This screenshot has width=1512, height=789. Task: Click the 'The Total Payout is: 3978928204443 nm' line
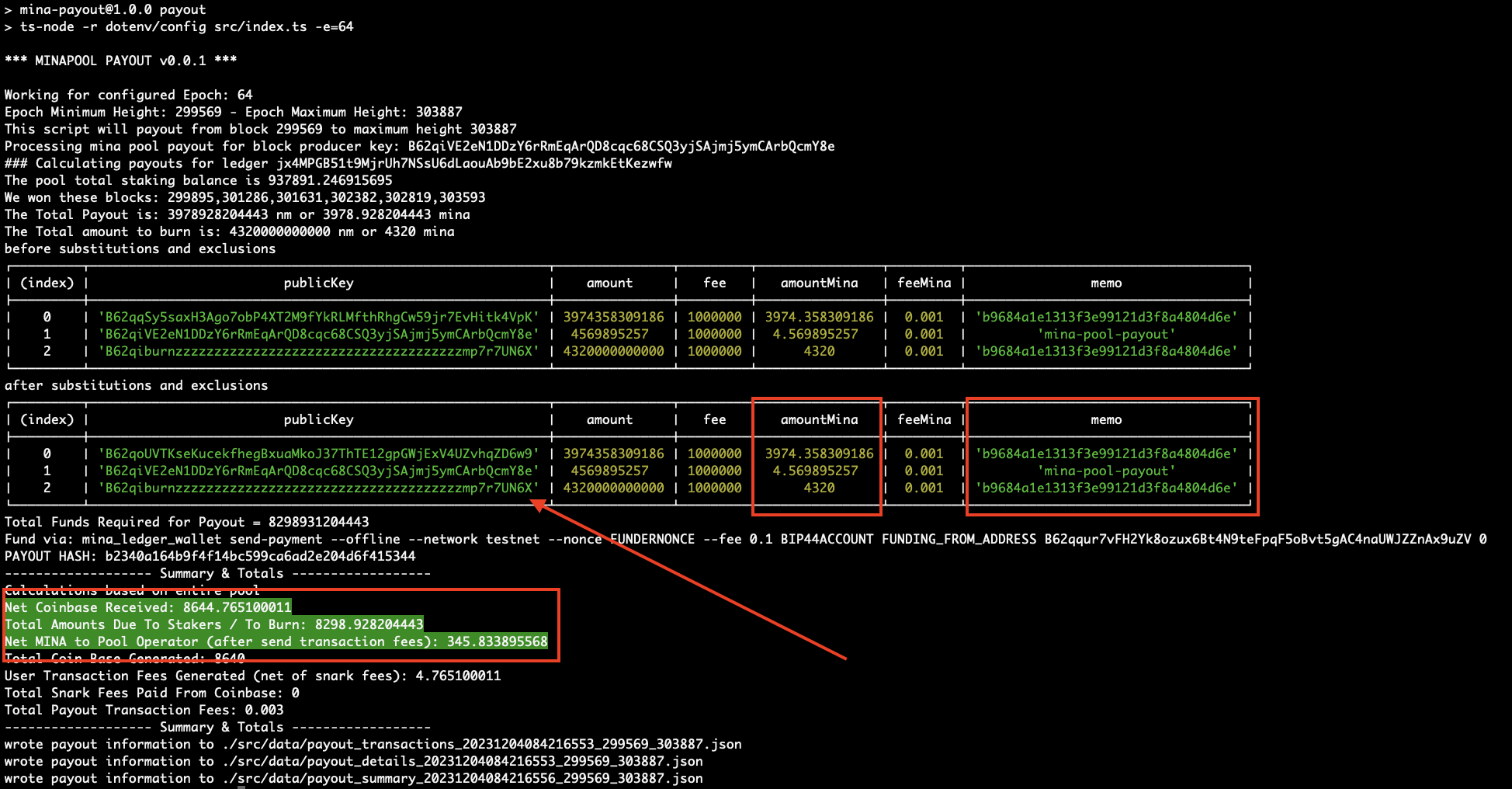pos(238,214)
